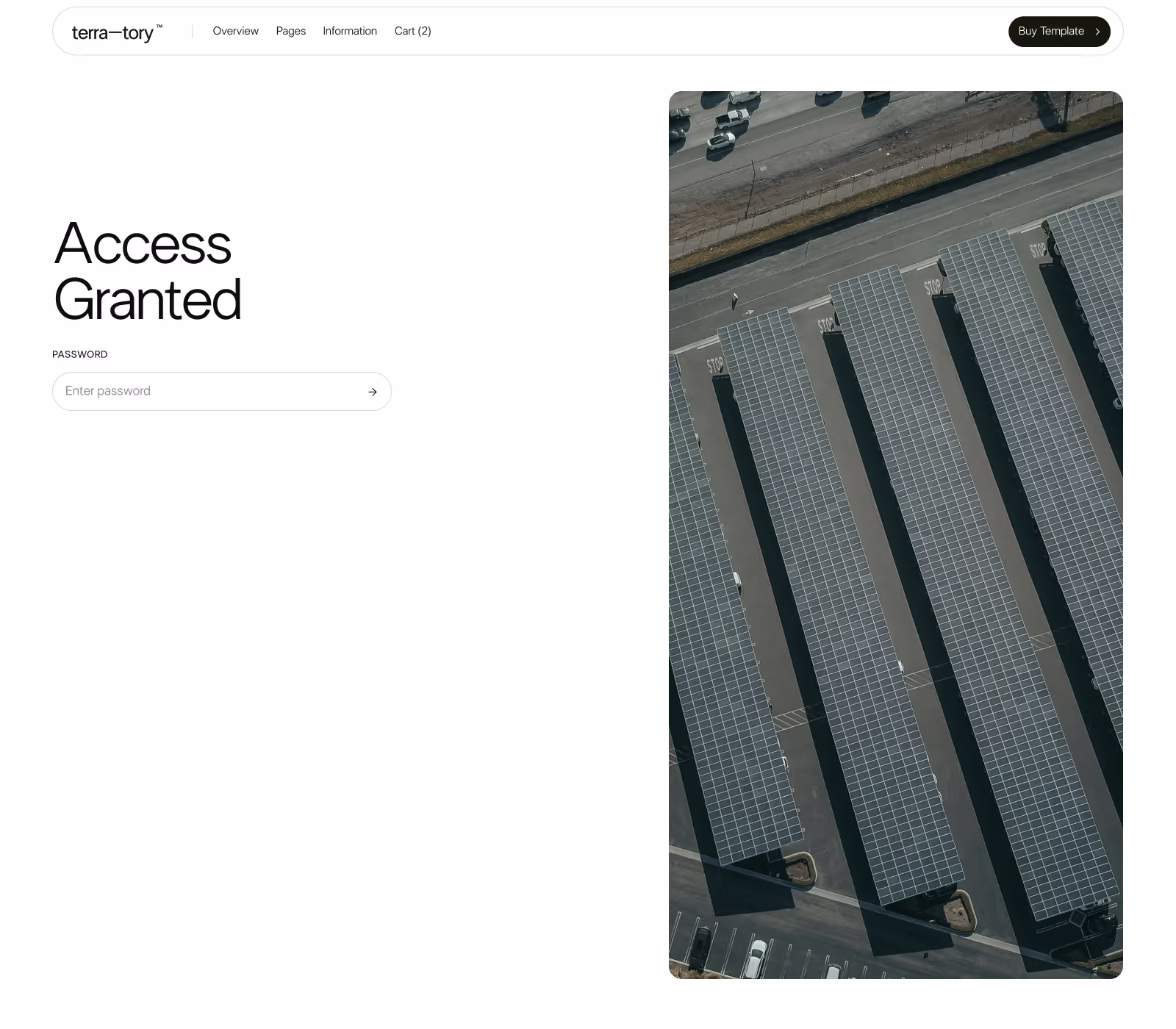The image size is (1176, 1029).
Task: Click the chevron inside Buy Template
Action: (1097, 32)
